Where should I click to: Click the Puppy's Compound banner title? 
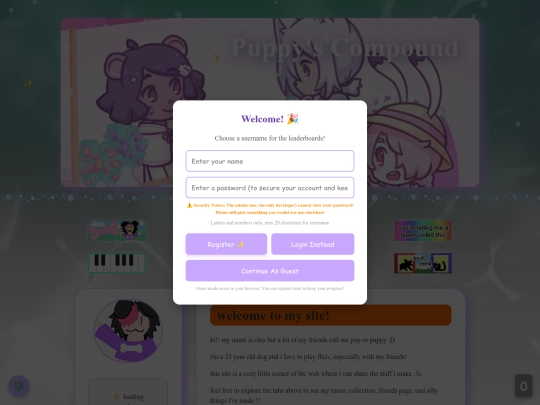coord(345,48)
